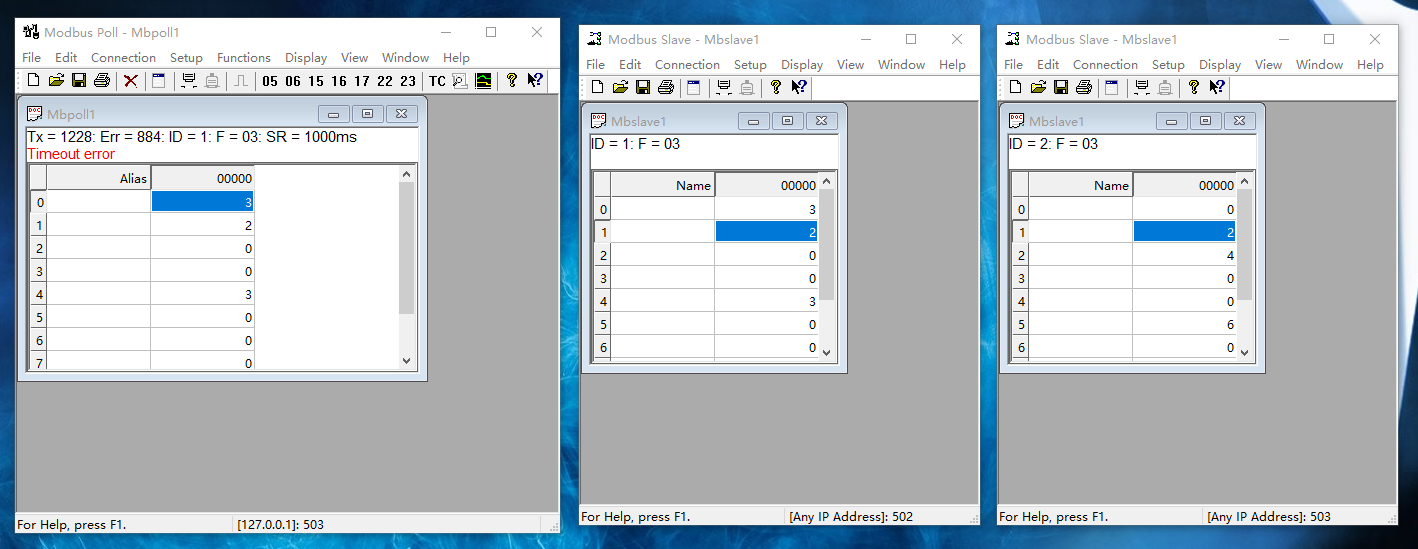
Task: Open Setup menu in ID 2 Modbus Slave window
Action: 1168,64
